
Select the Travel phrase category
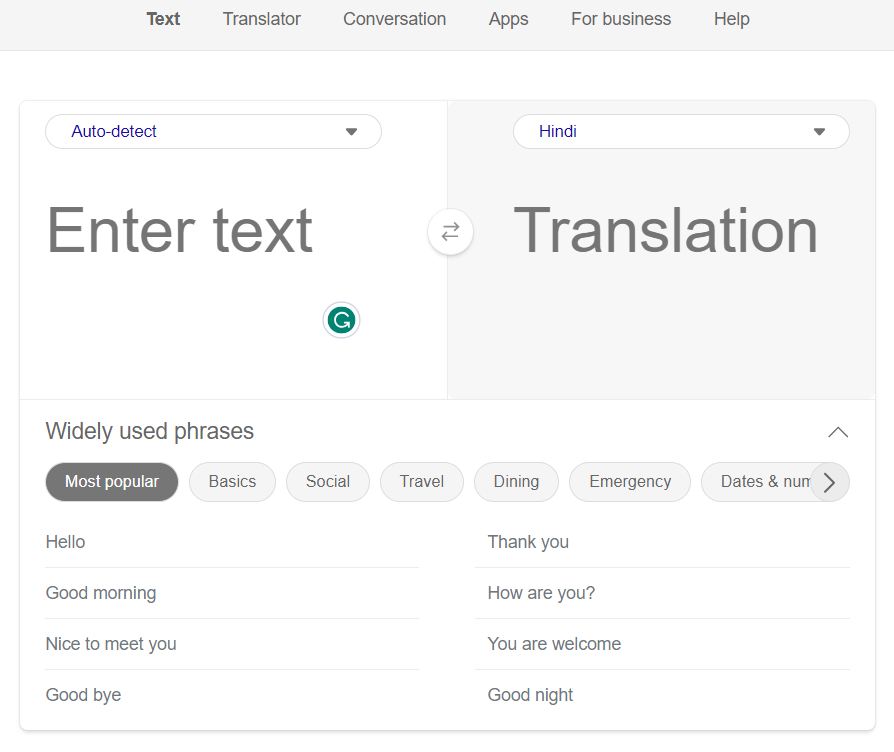[422, 482]
